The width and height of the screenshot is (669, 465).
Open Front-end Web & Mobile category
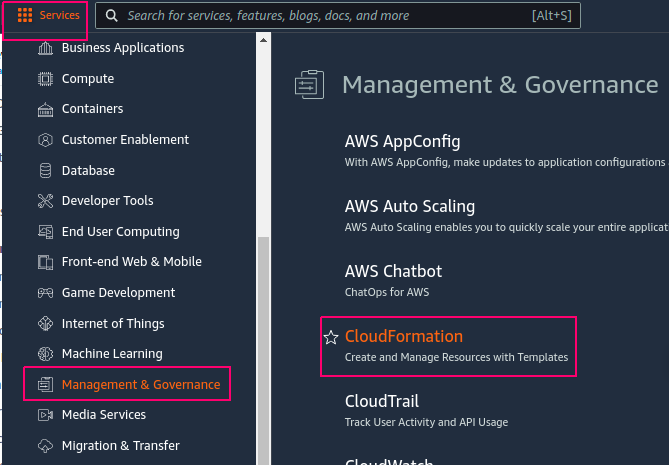tap(131, 262)
